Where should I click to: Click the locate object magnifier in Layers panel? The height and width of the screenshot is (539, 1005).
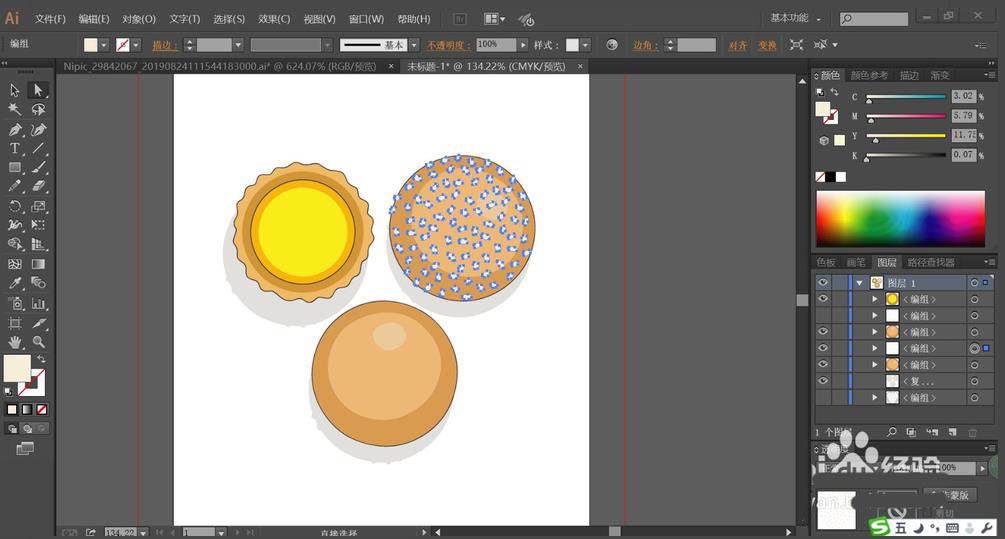pos(892,433)
